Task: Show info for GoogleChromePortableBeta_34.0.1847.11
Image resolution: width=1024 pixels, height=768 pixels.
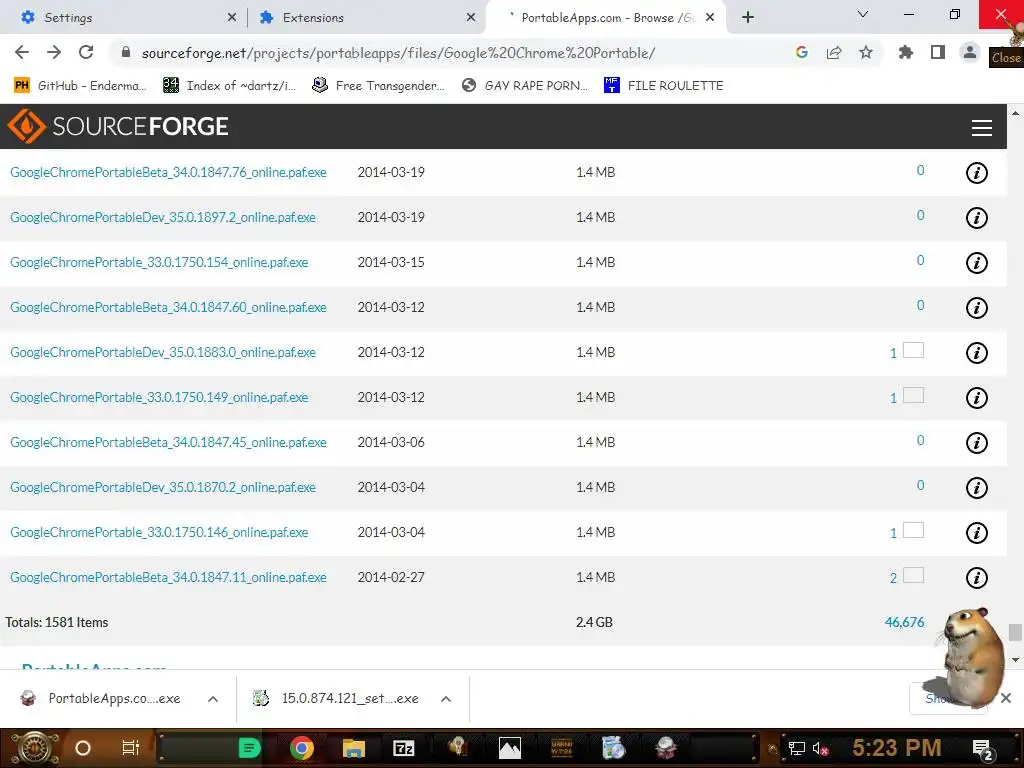Action: [x=976, y=578]
